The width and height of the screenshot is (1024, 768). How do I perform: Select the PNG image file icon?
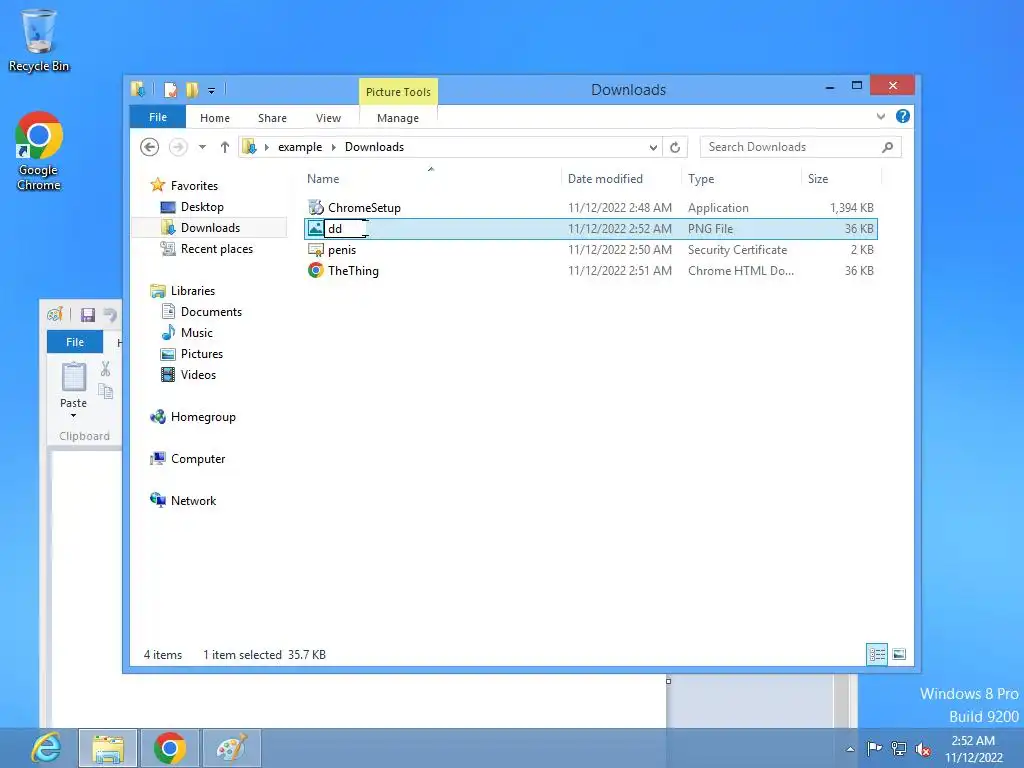[315, 229]
